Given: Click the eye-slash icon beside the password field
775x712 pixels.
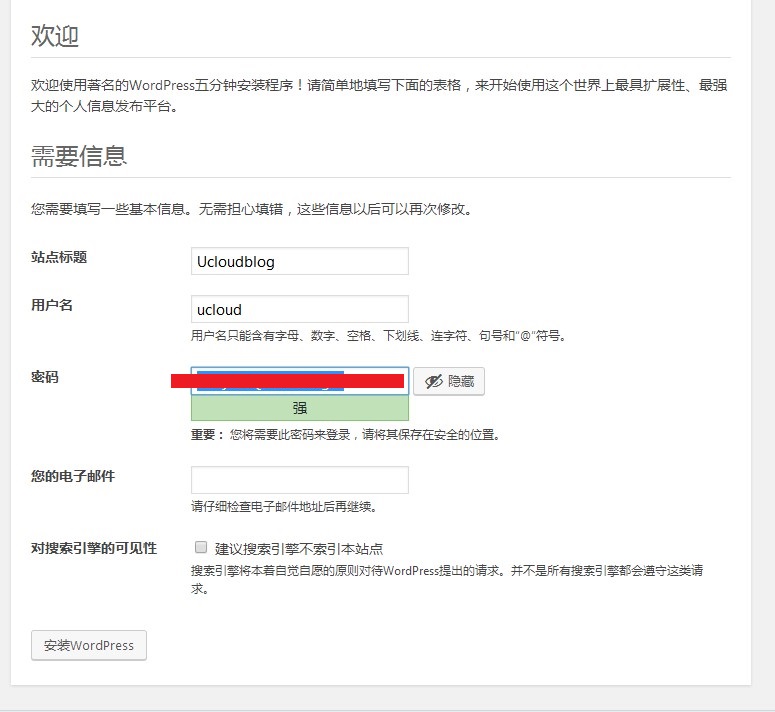Looking at the screenshot, I should click(x=433, y=381).
